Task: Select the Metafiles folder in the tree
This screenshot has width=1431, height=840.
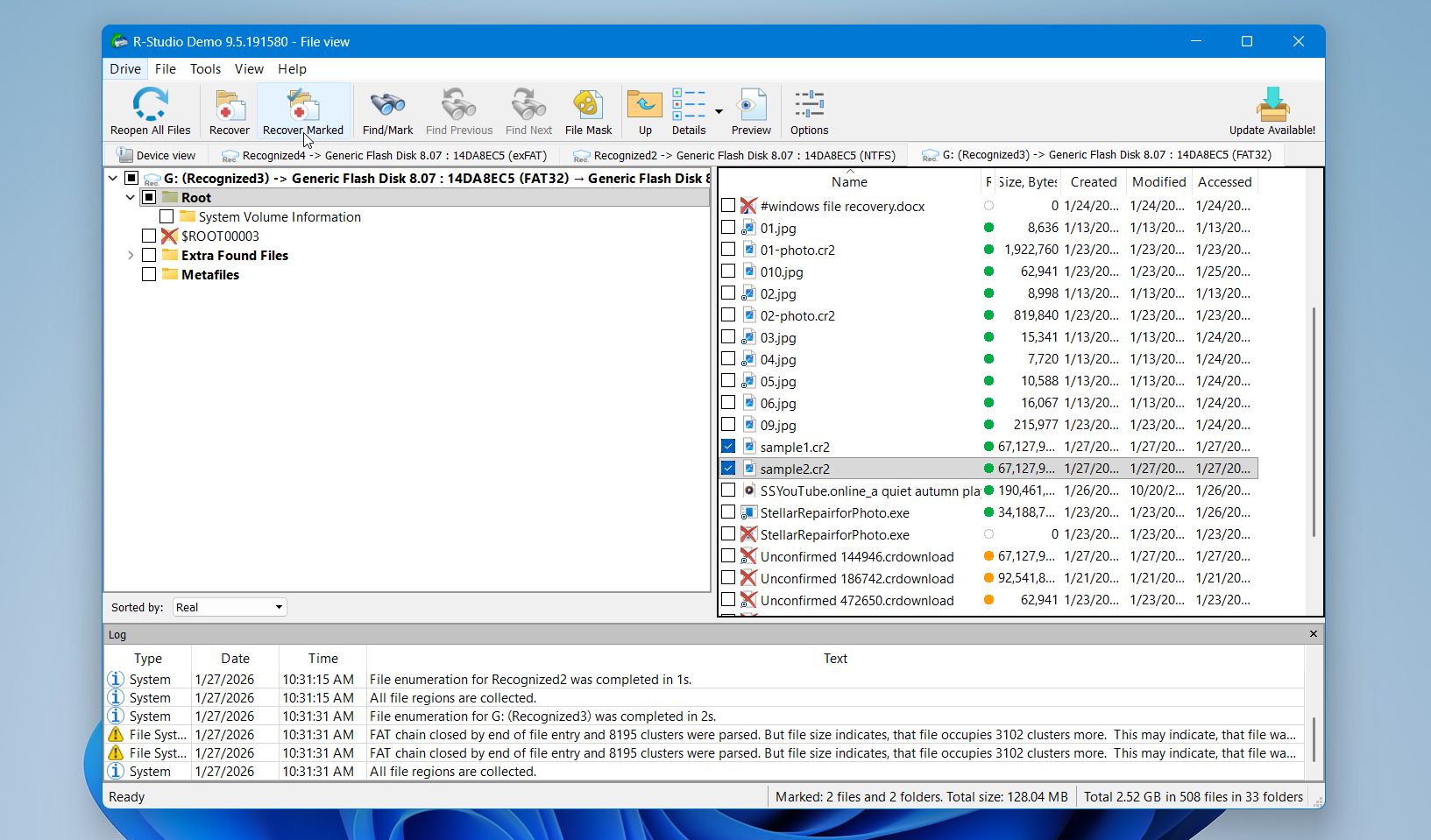Action: click(209, 275)
